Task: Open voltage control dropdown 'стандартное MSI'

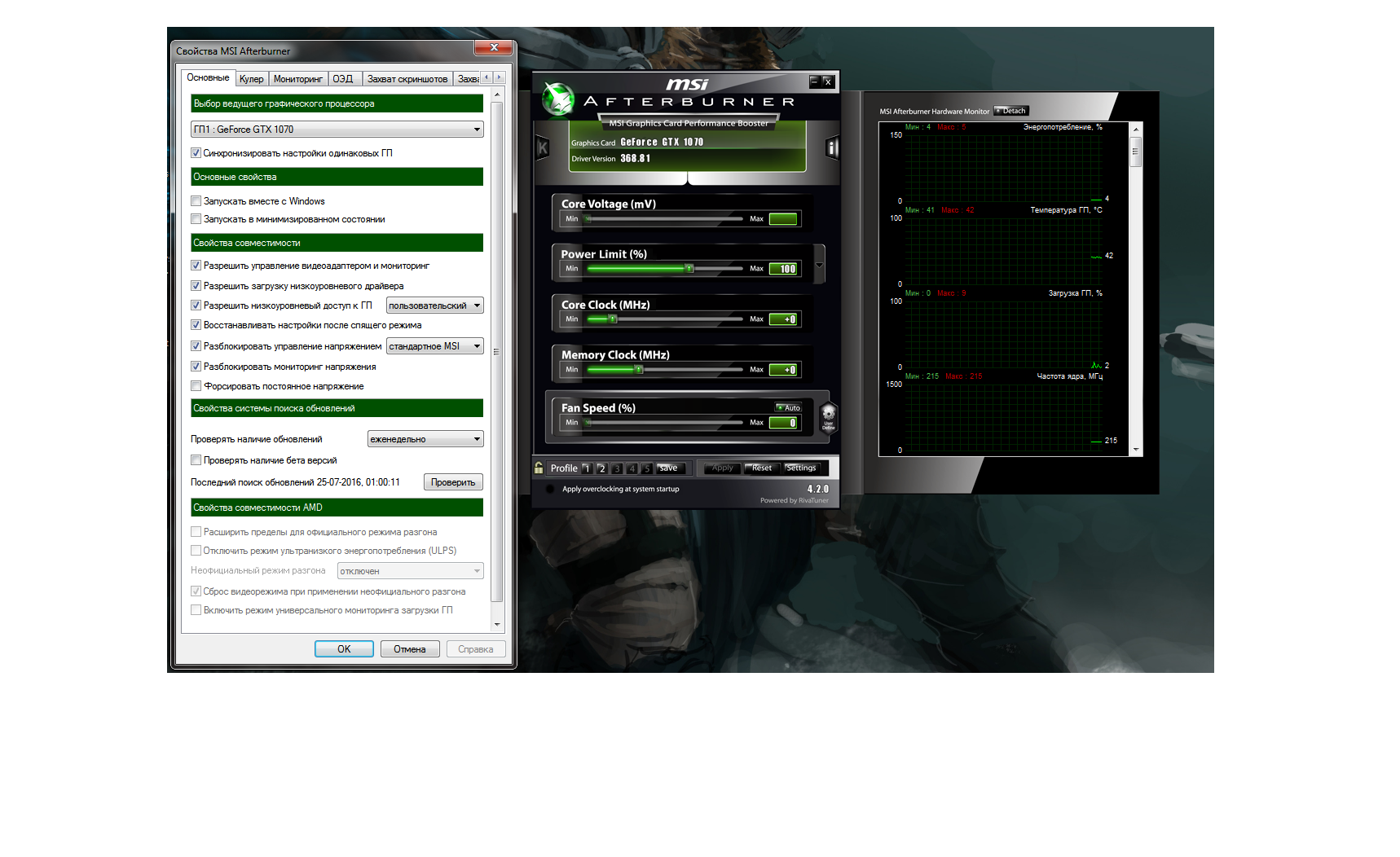Action: point(434,346)
